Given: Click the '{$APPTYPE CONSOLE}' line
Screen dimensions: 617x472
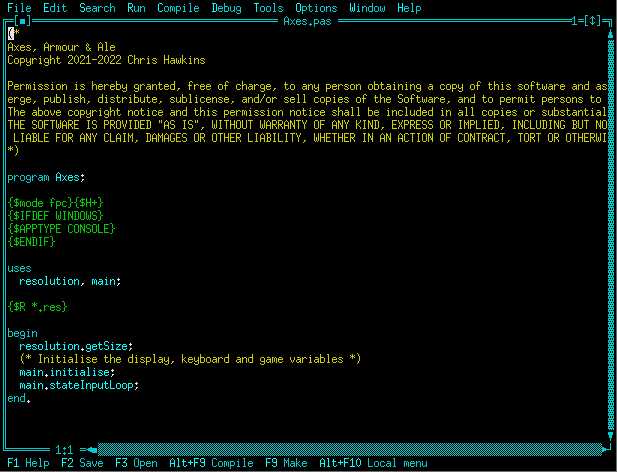Looking at the screenshot, I should pyautogui.click(x=61, y=229).
